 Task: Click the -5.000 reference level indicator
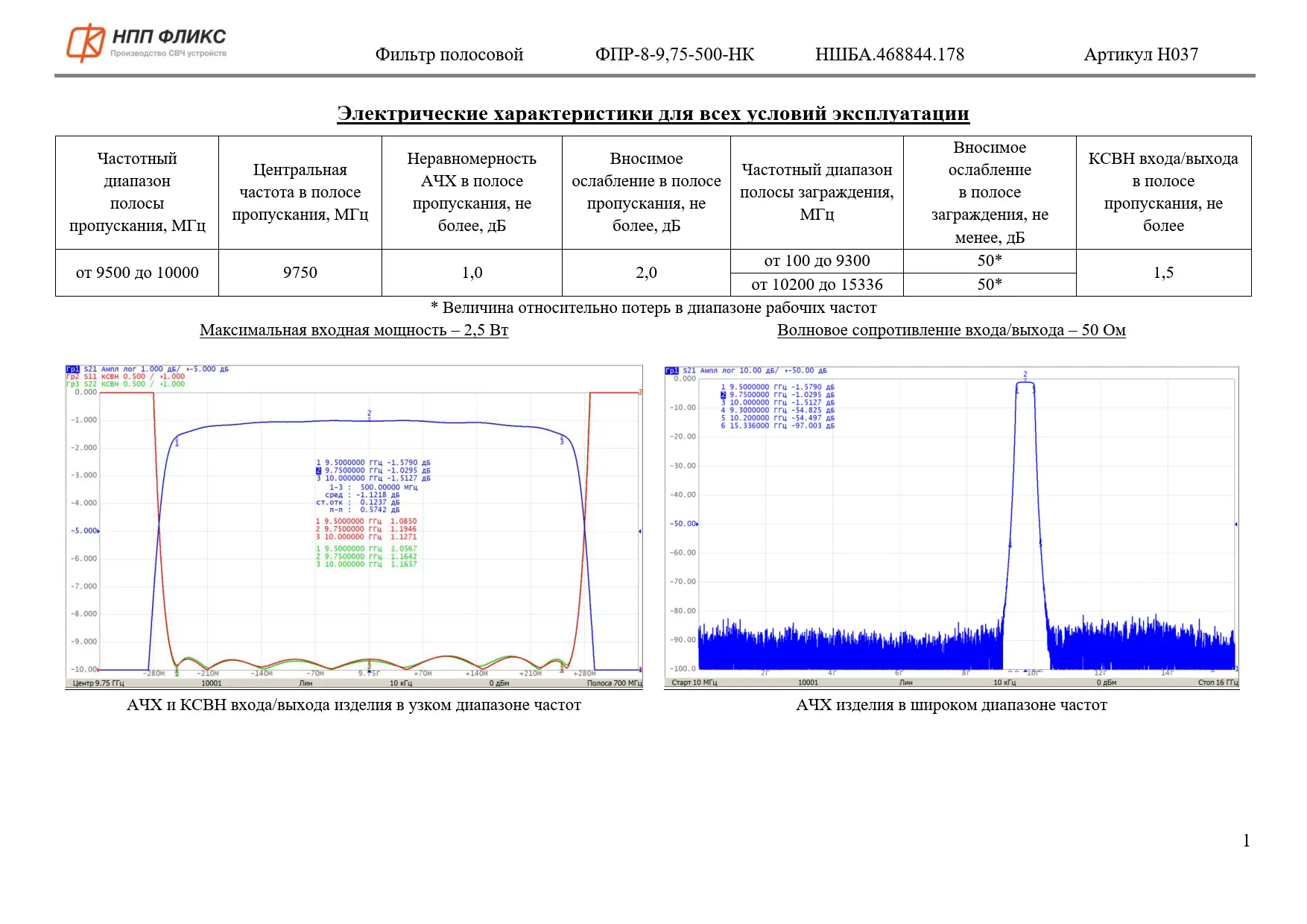pos(86,531)
